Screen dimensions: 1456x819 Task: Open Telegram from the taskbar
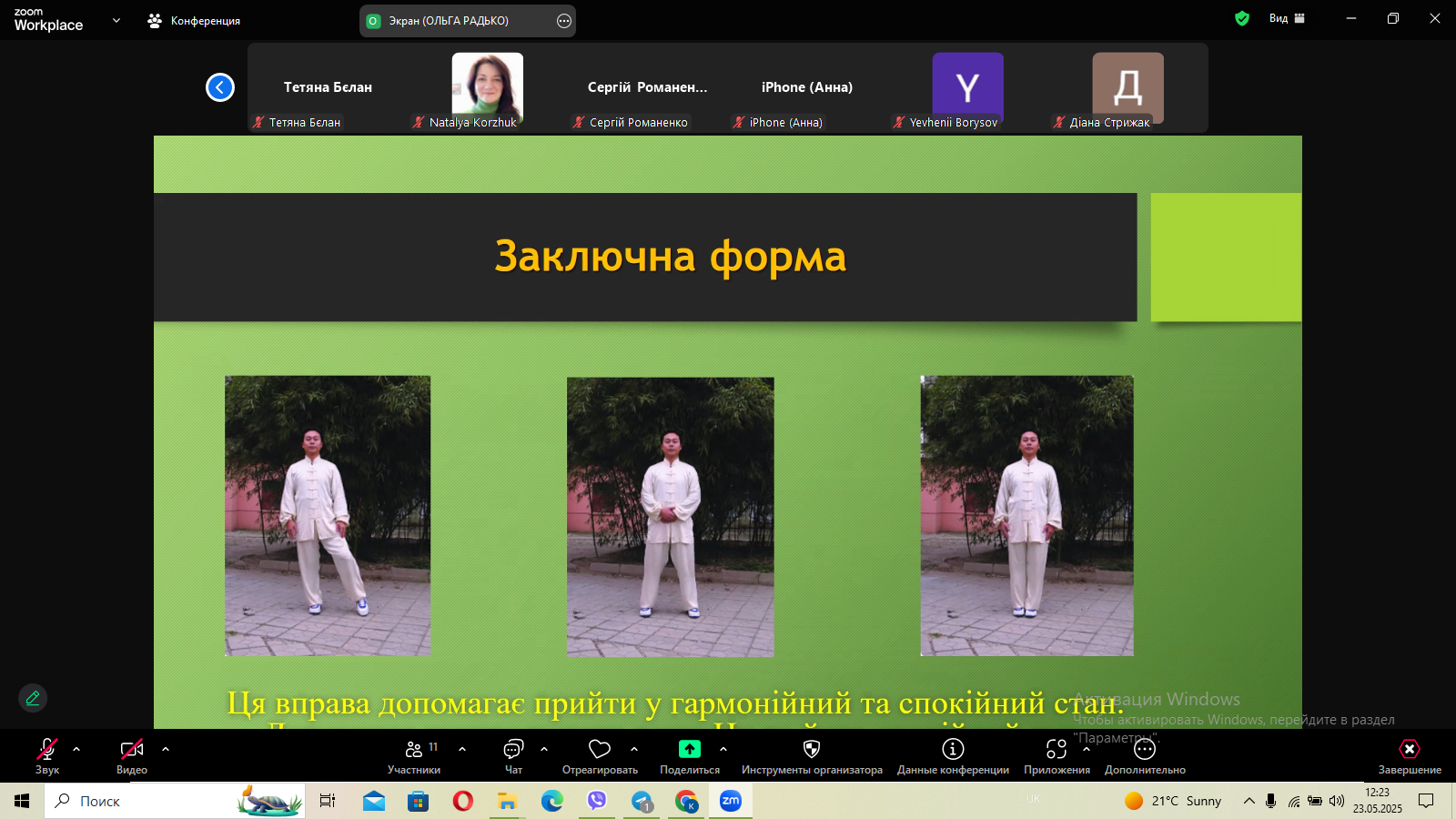click(x=642, y=801)
